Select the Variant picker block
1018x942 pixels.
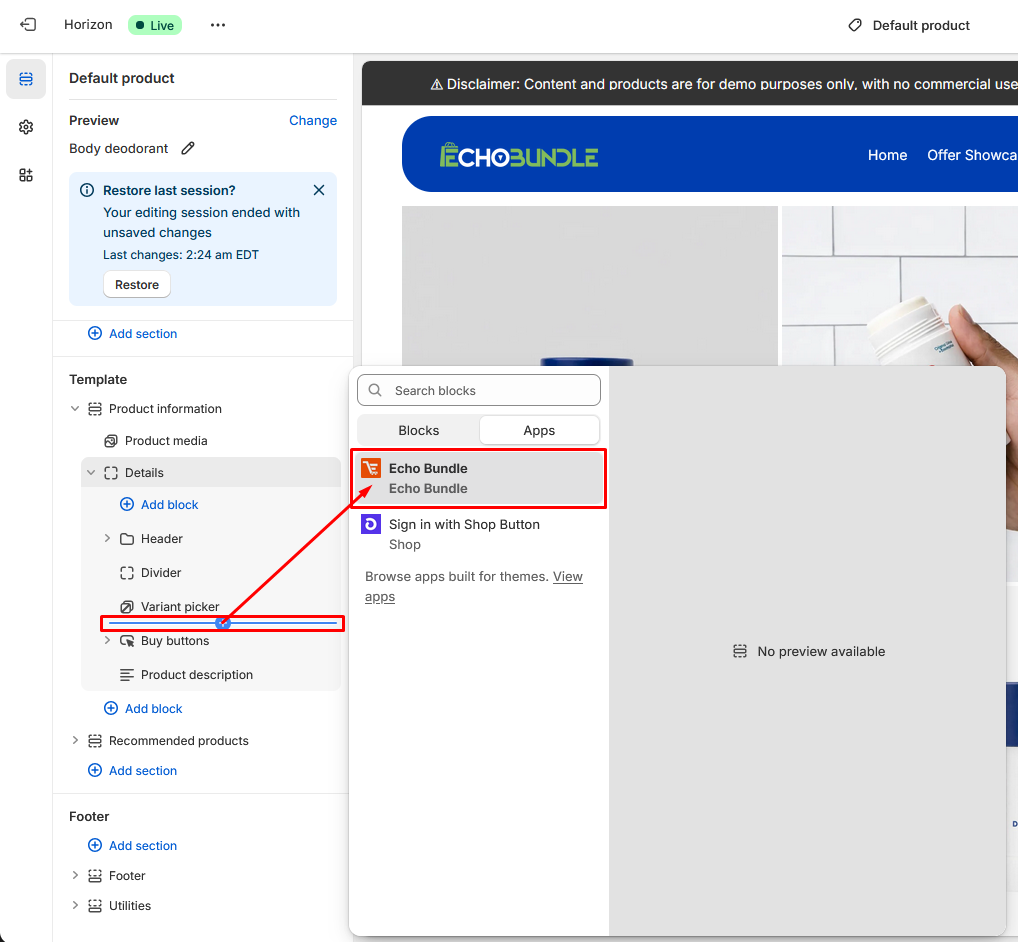pos(180,607)
